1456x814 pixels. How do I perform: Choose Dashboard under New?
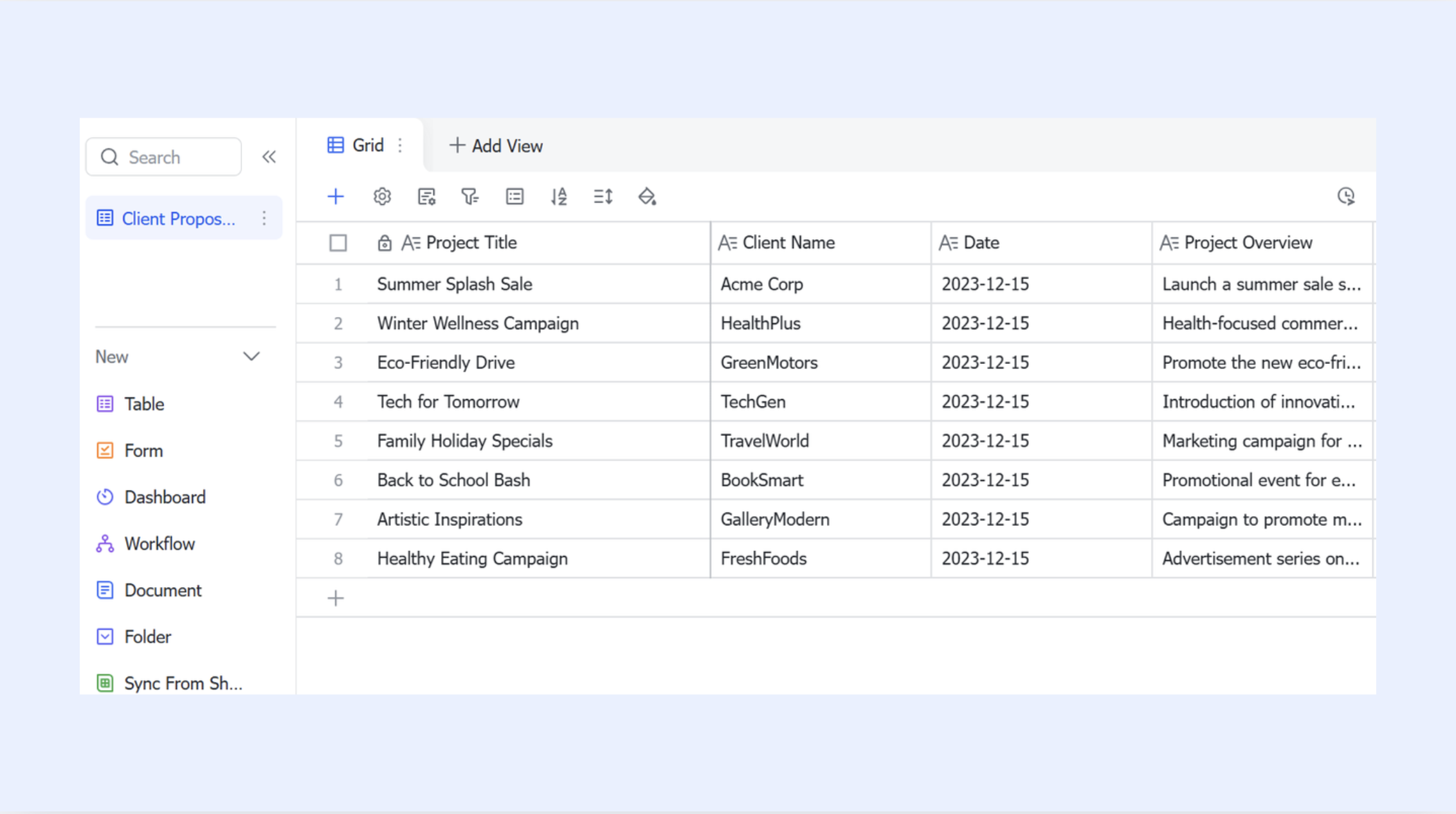(165, 497)
